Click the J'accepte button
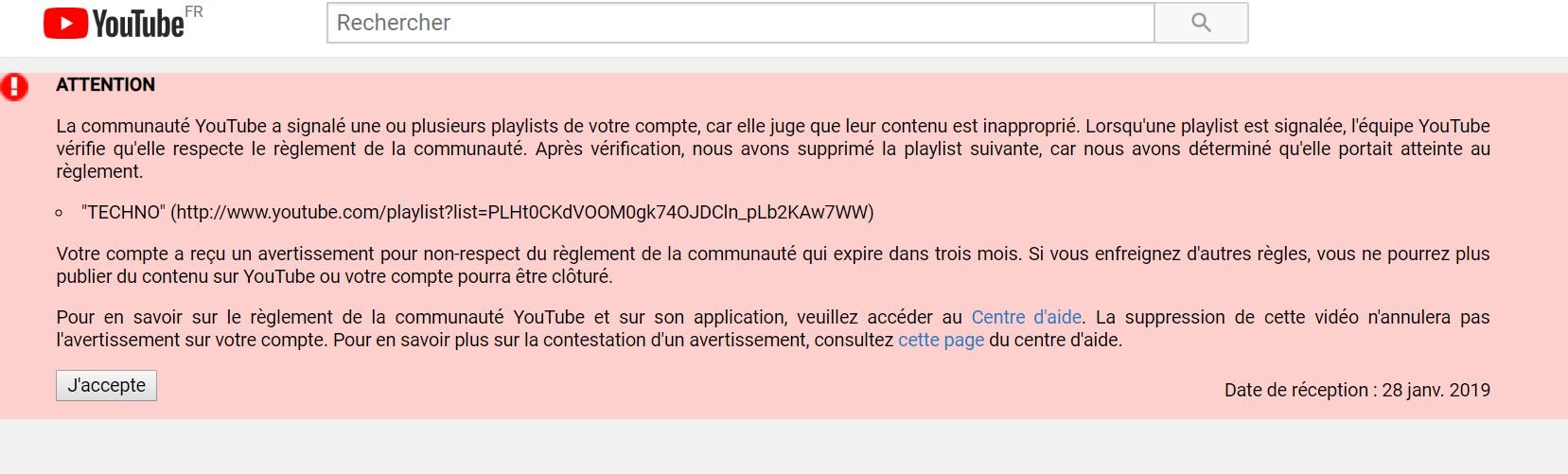This screenshot has width=1568, height=474. [106, 385]
